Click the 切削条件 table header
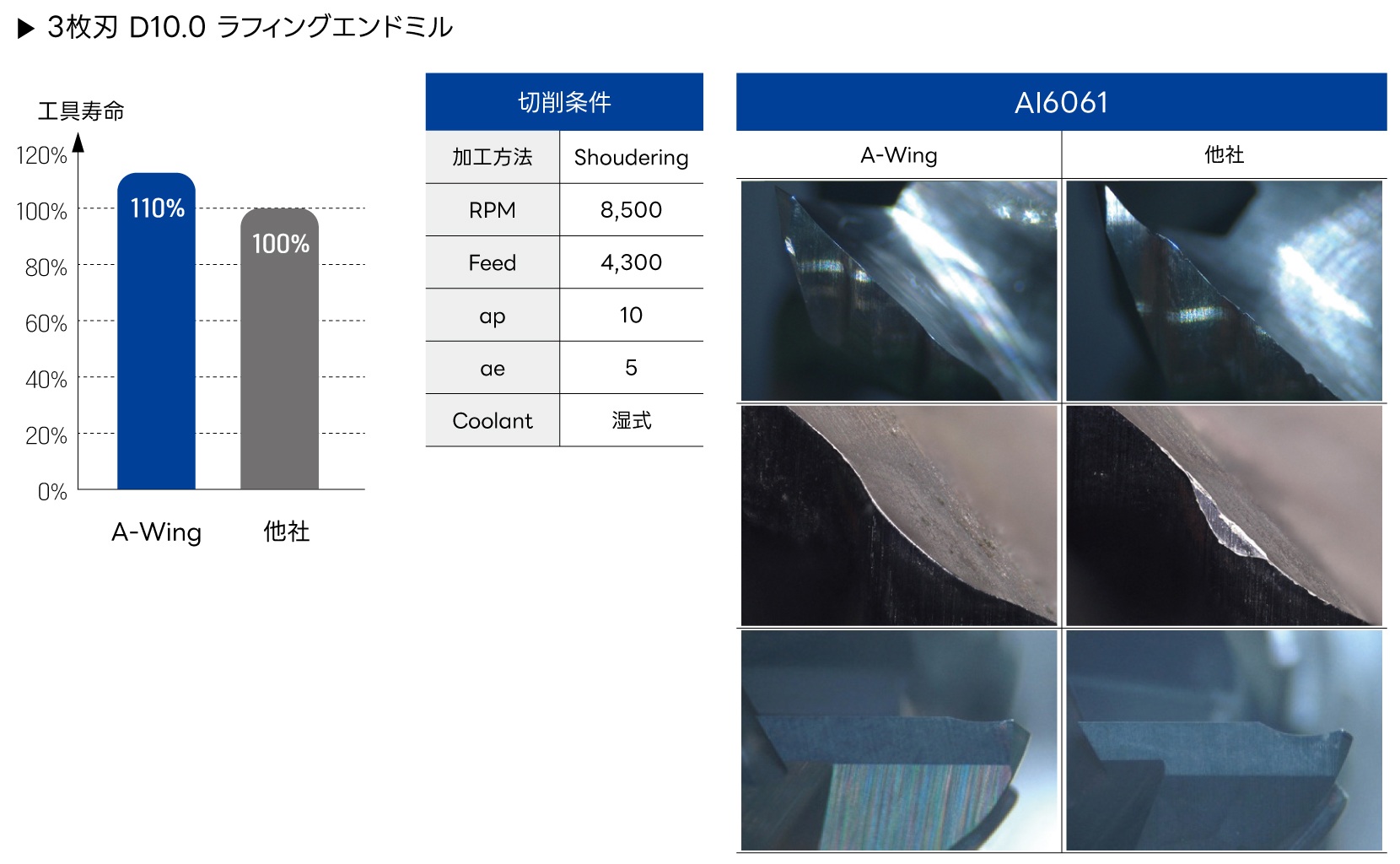The image size is (1400, 864). coord(563,102)
